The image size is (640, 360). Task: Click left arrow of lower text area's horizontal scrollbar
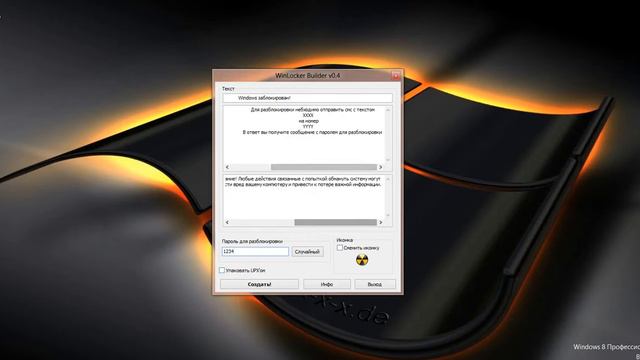[227, 222]
